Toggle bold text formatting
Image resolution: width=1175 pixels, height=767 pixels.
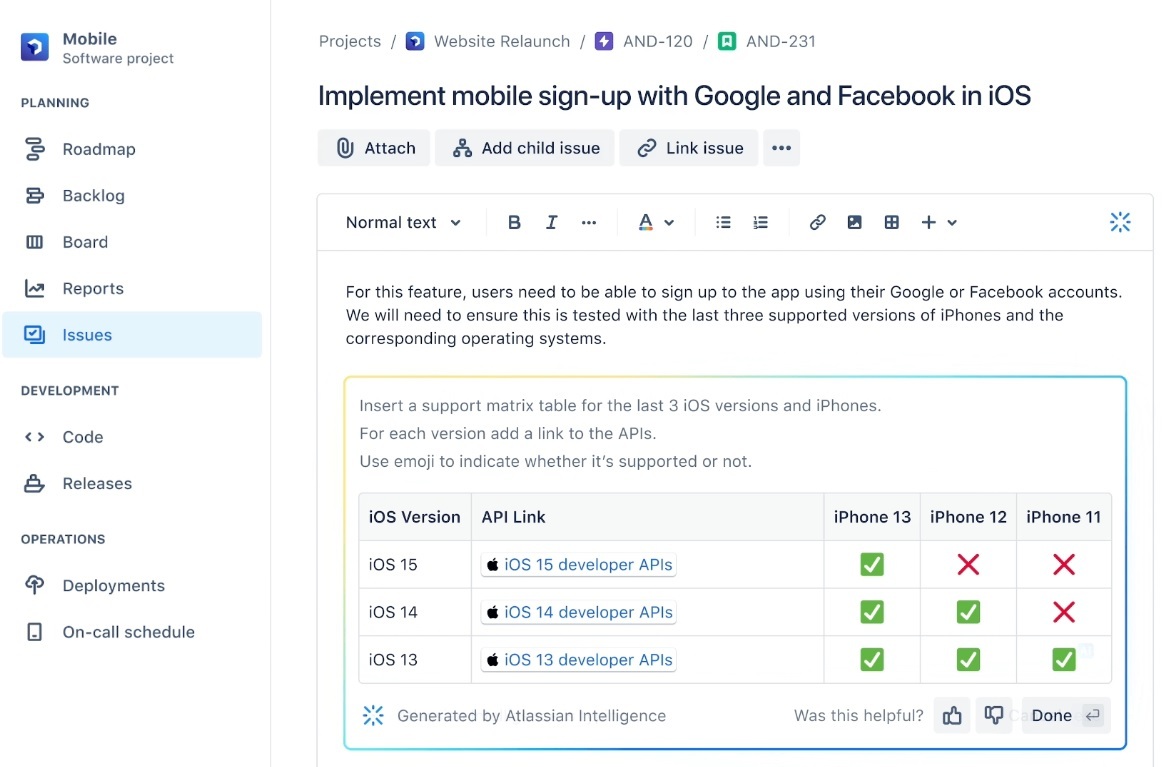pos(514,222)
